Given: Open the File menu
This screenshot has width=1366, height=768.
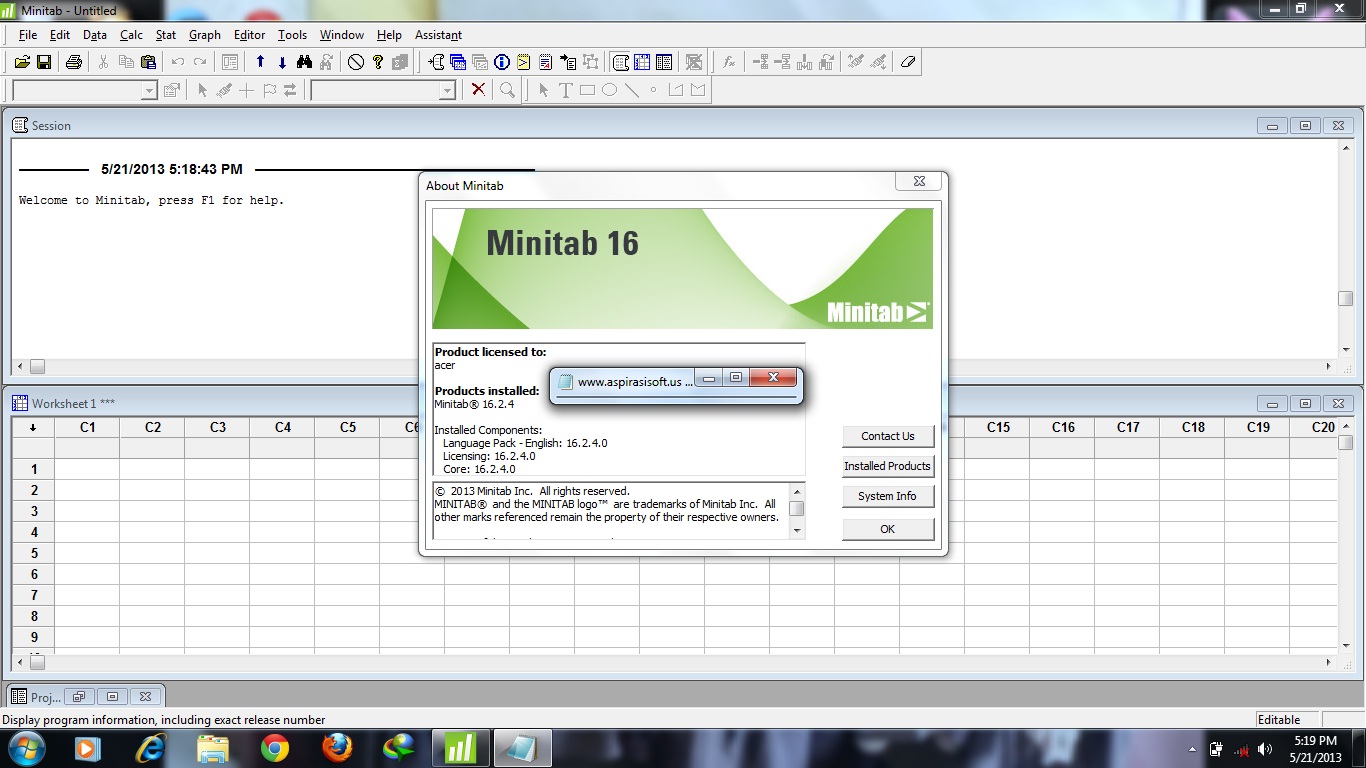Looking at the screenshot, I should (x=28, y=35).
